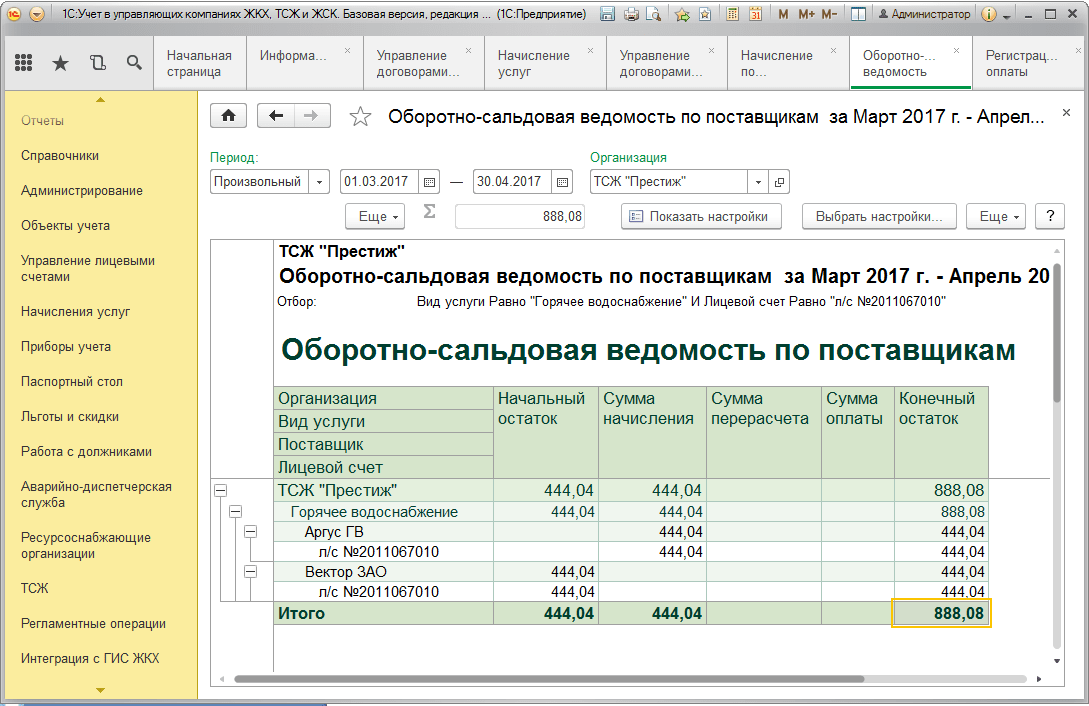Image resolution: width=1089 pixels, height=706 pixels.
Task: Open the search magnifier icon
Action: coord(134,63)
